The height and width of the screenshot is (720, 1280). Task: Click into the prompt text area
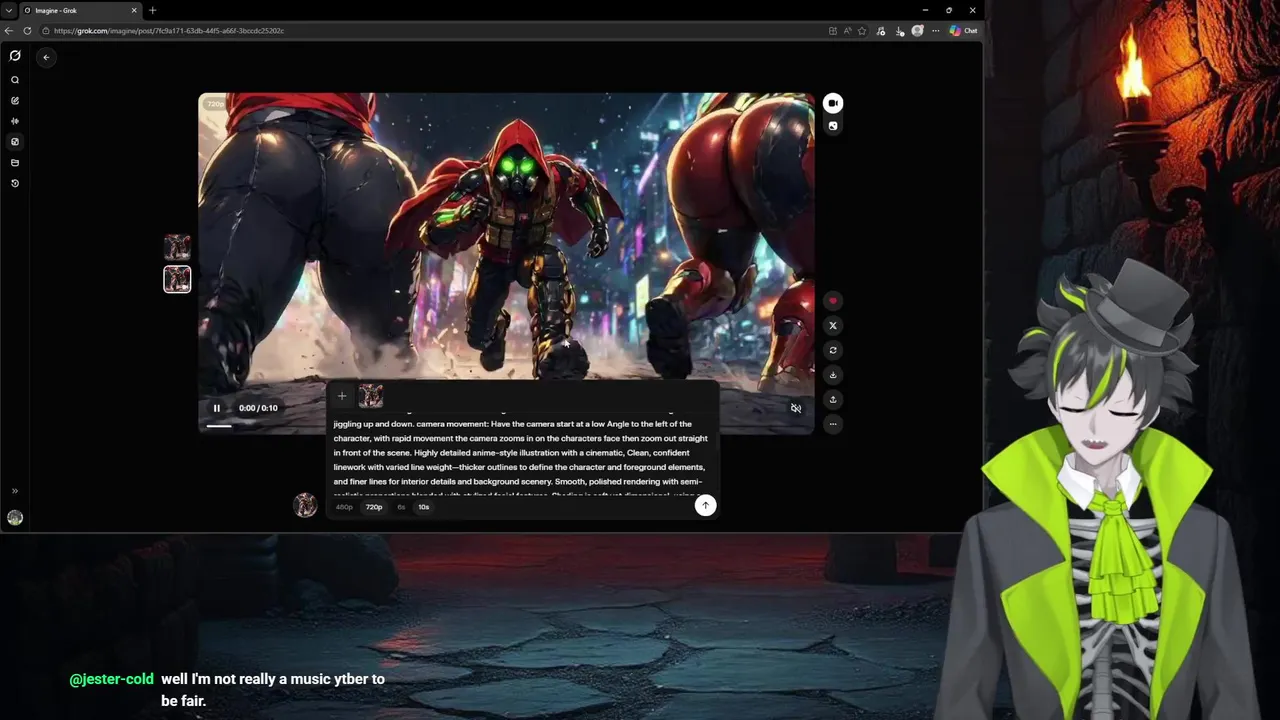click(520, 453)
